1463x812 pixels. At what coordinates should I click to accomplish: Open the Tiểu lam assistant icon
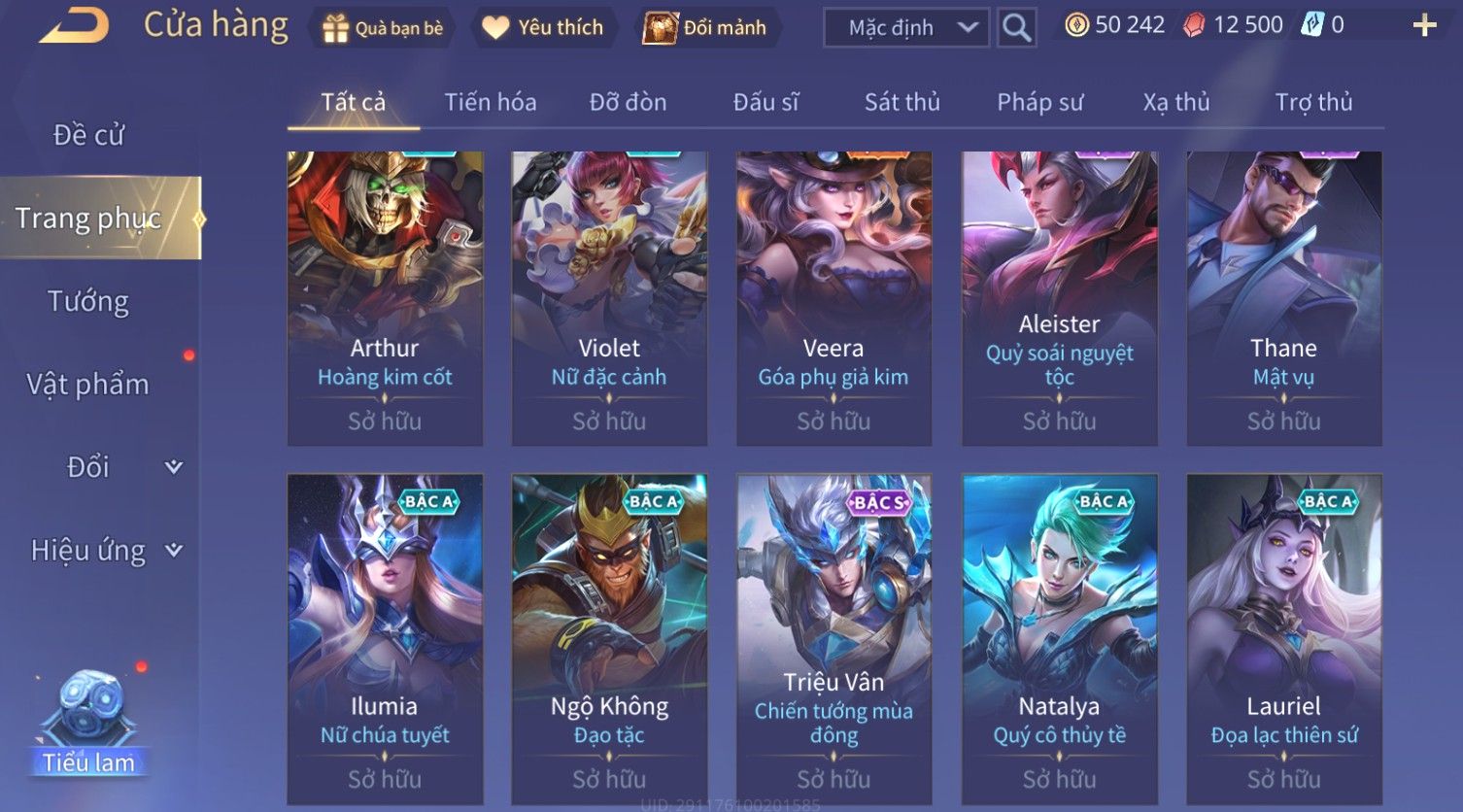click(x=88, y=722)
